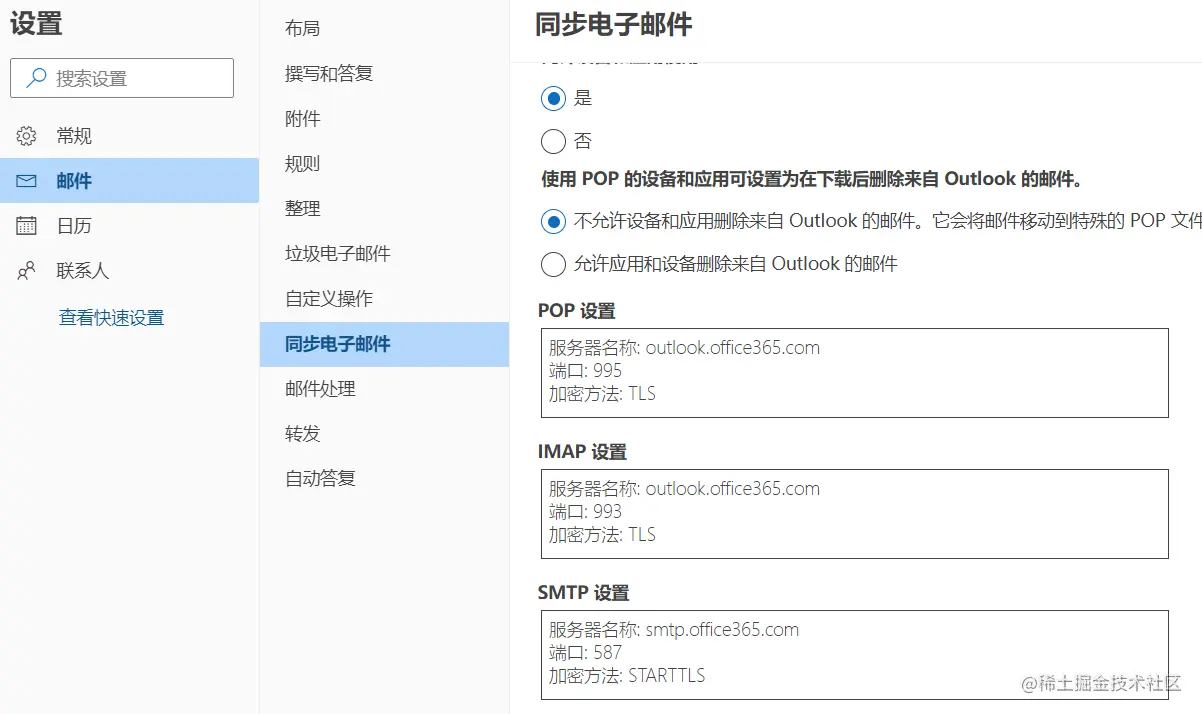1202x714 pixels.
Task: Open the 邮件 settings category
Action: click(x=129, y=181)
